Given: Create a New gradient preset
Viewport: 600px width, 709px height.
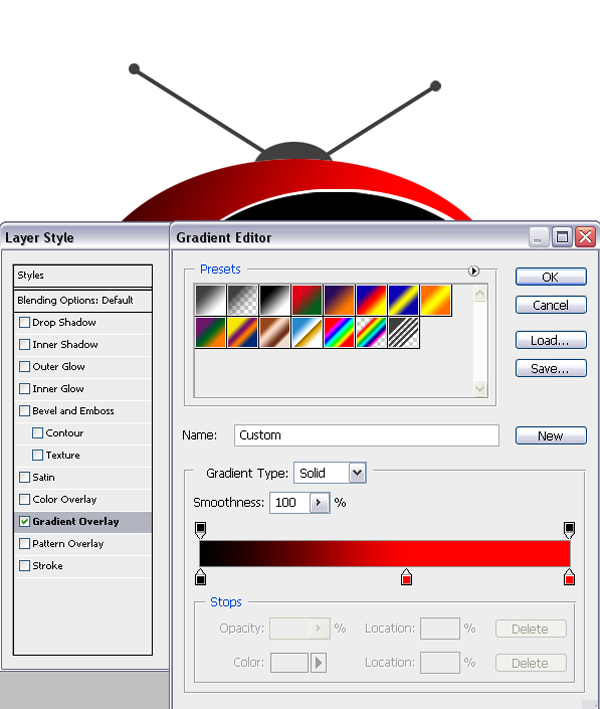Looking at the screenshot, I should tap(551, 435).
